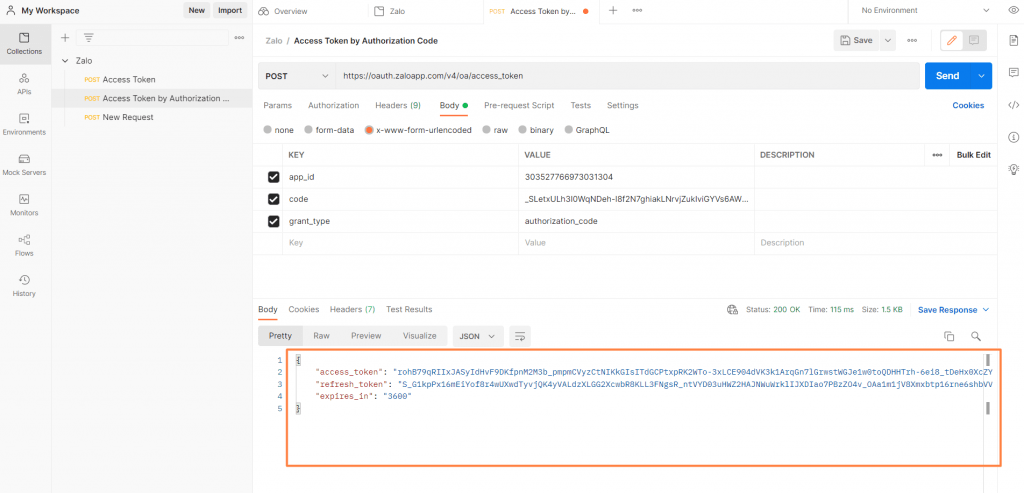Open the Monitors sidebar panel
This screenshot has width=1024, height=493.
(24, 205)
